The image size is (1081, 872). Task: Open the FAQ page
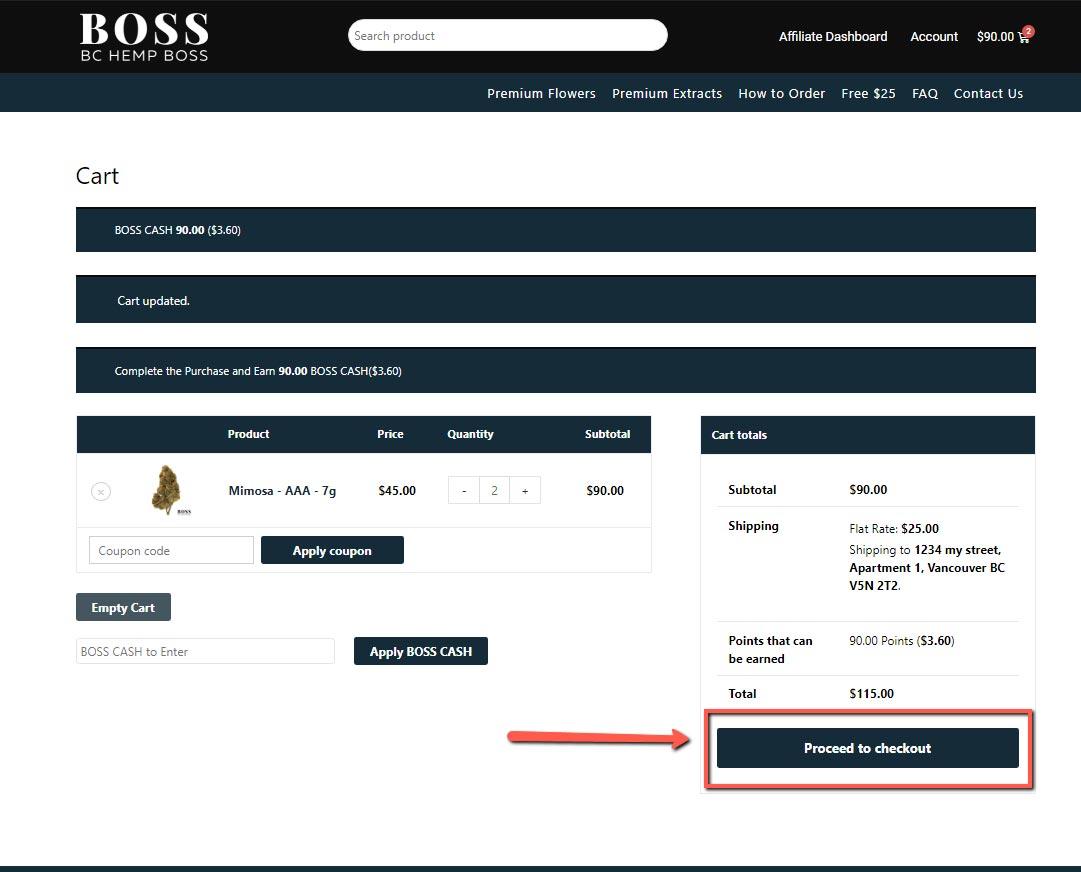tap(925, 93)
